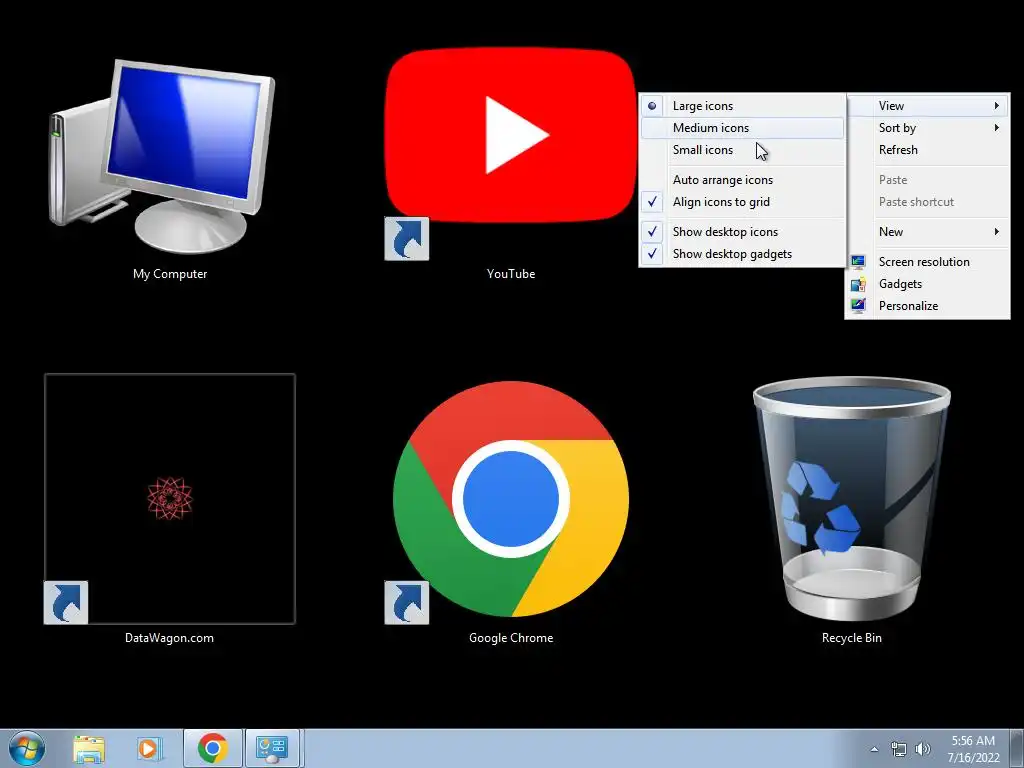Open Screen resolution from context menu

(x=927, y=262)
